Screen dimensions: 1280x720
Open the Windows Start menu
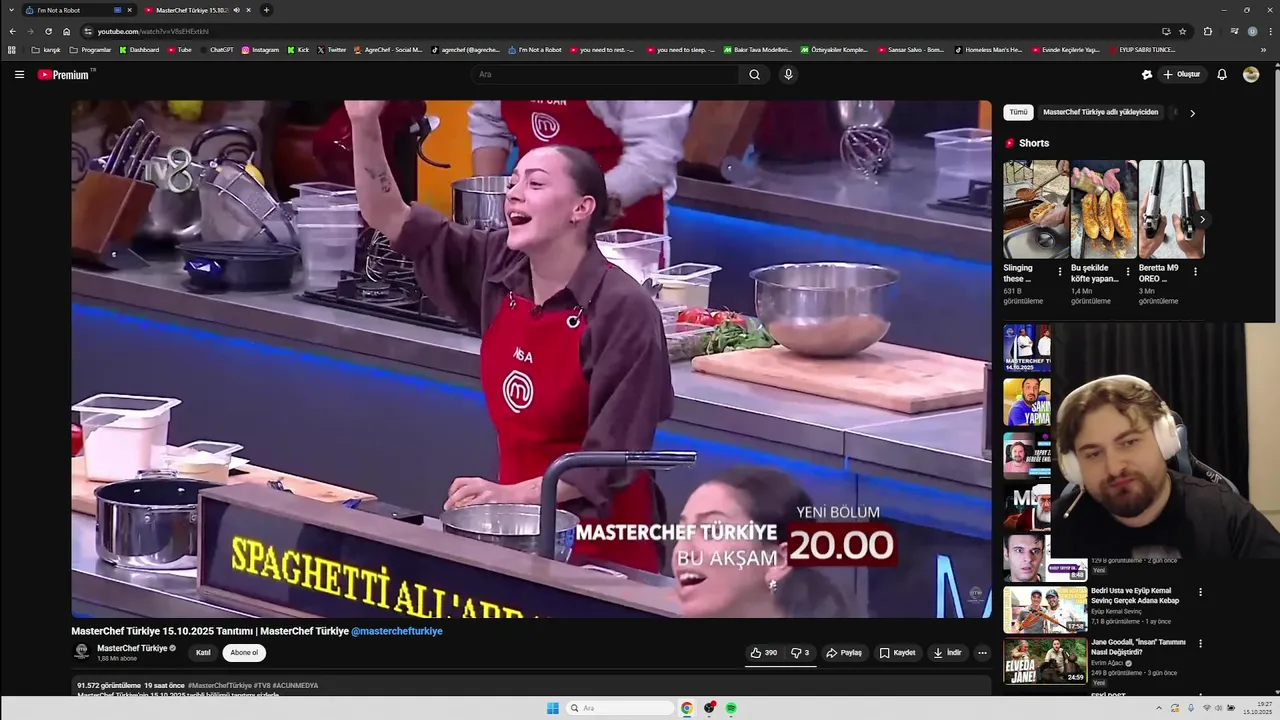click(x=552, y=708)
